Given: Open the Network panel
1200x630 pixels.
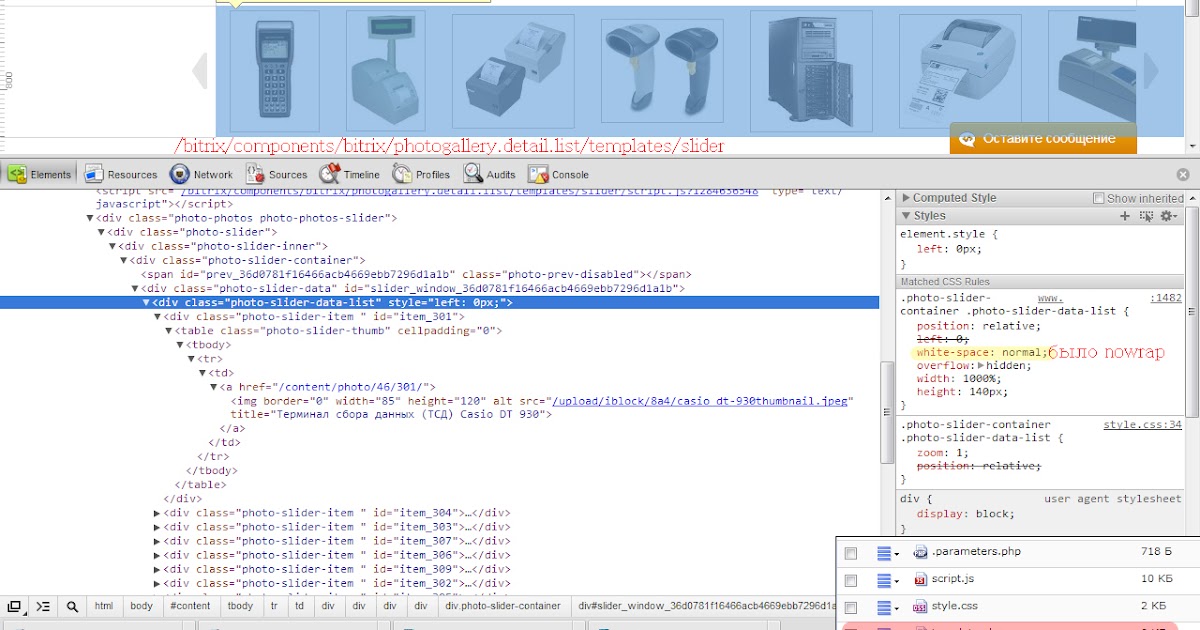Looking at the screenshot, I should pos(202,174).
